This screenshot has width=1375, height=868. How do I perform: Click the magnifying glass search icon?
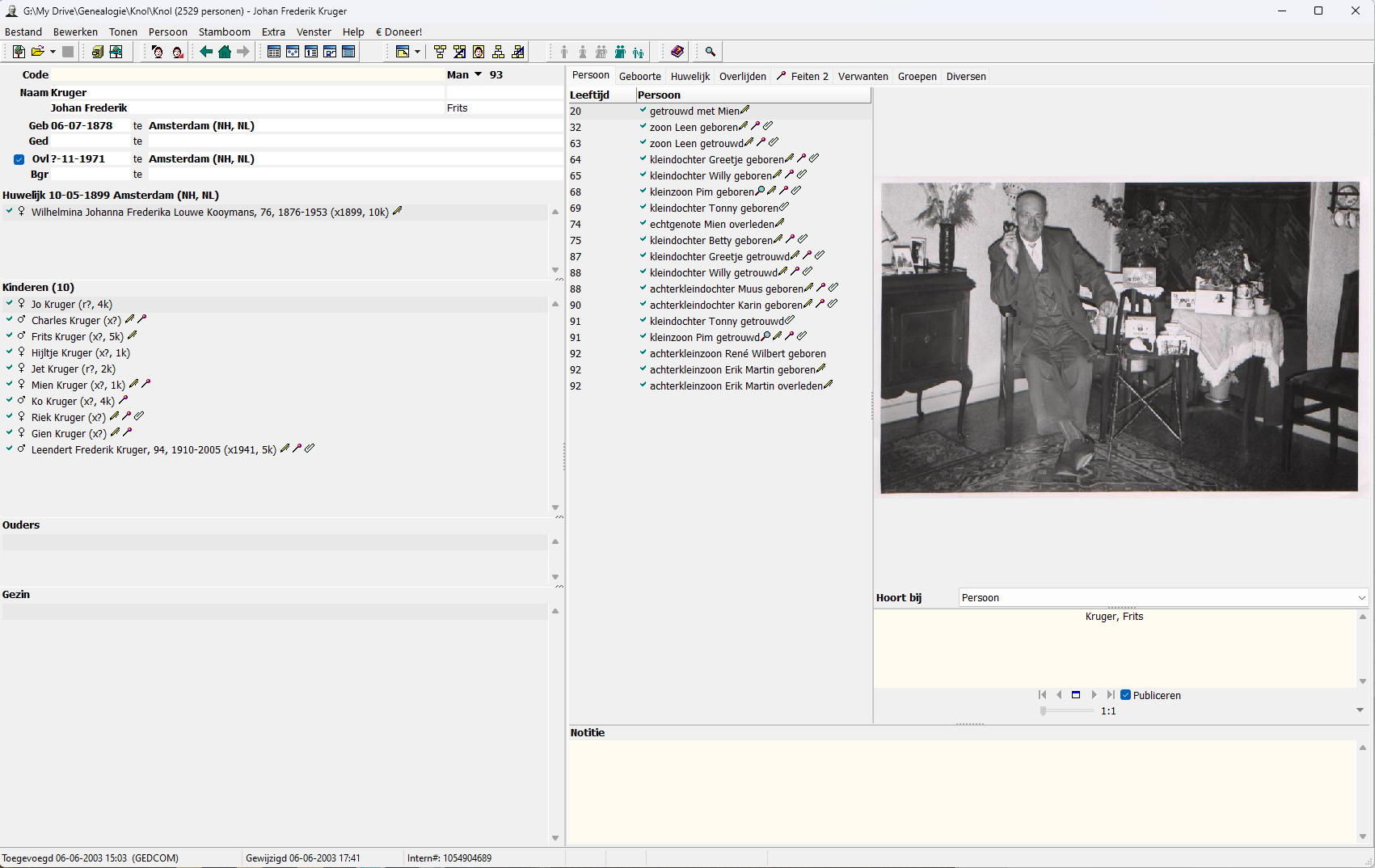pyautogui.click(x=711, y=52)
